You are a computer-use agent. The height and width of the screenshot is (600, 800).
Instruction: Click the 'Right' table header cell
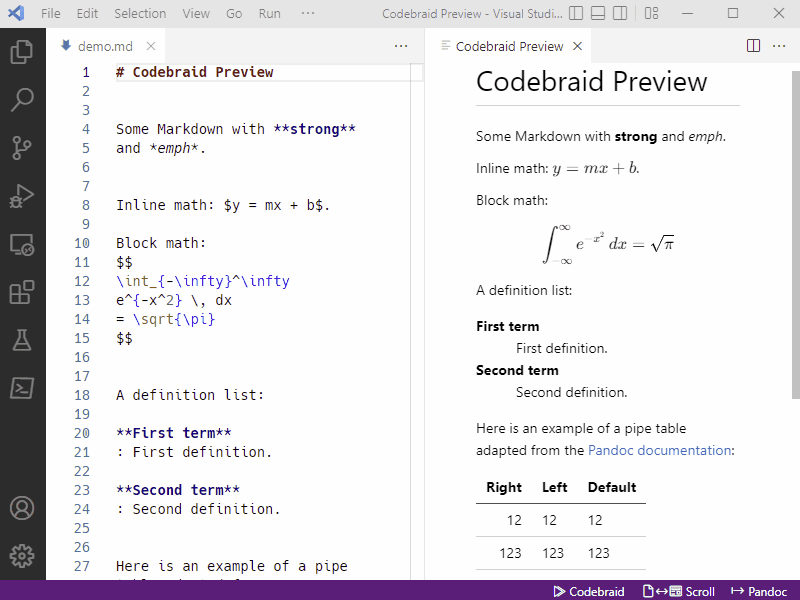(x=504, y=487)
